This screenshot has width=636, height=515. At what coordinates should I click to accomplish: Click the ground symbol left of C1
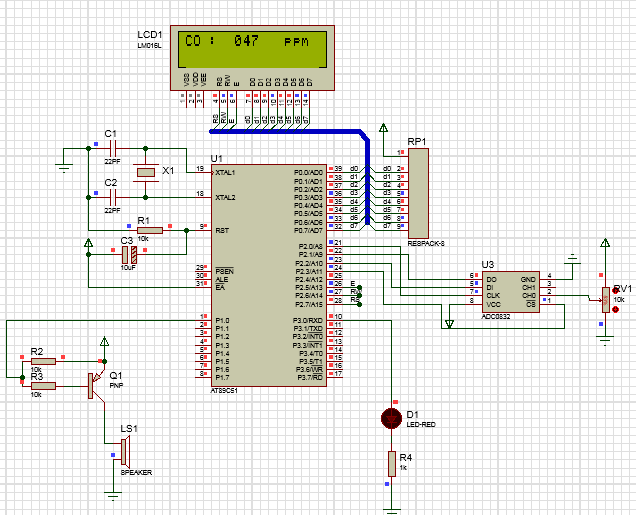point(65,166)
